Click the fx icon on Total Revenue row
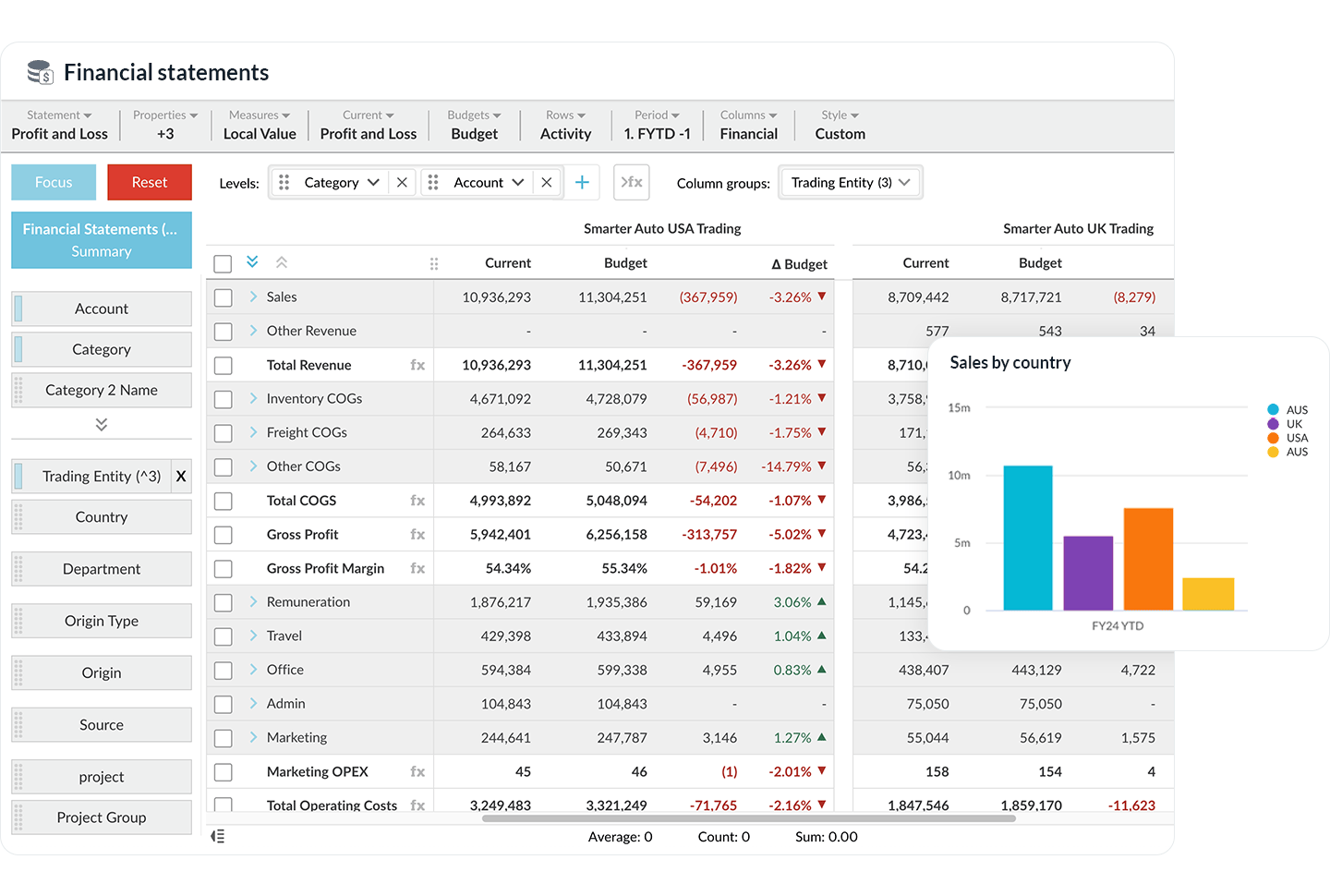Image resolution: width=1330 pixels, height=896 pixels. click(417, 364)
